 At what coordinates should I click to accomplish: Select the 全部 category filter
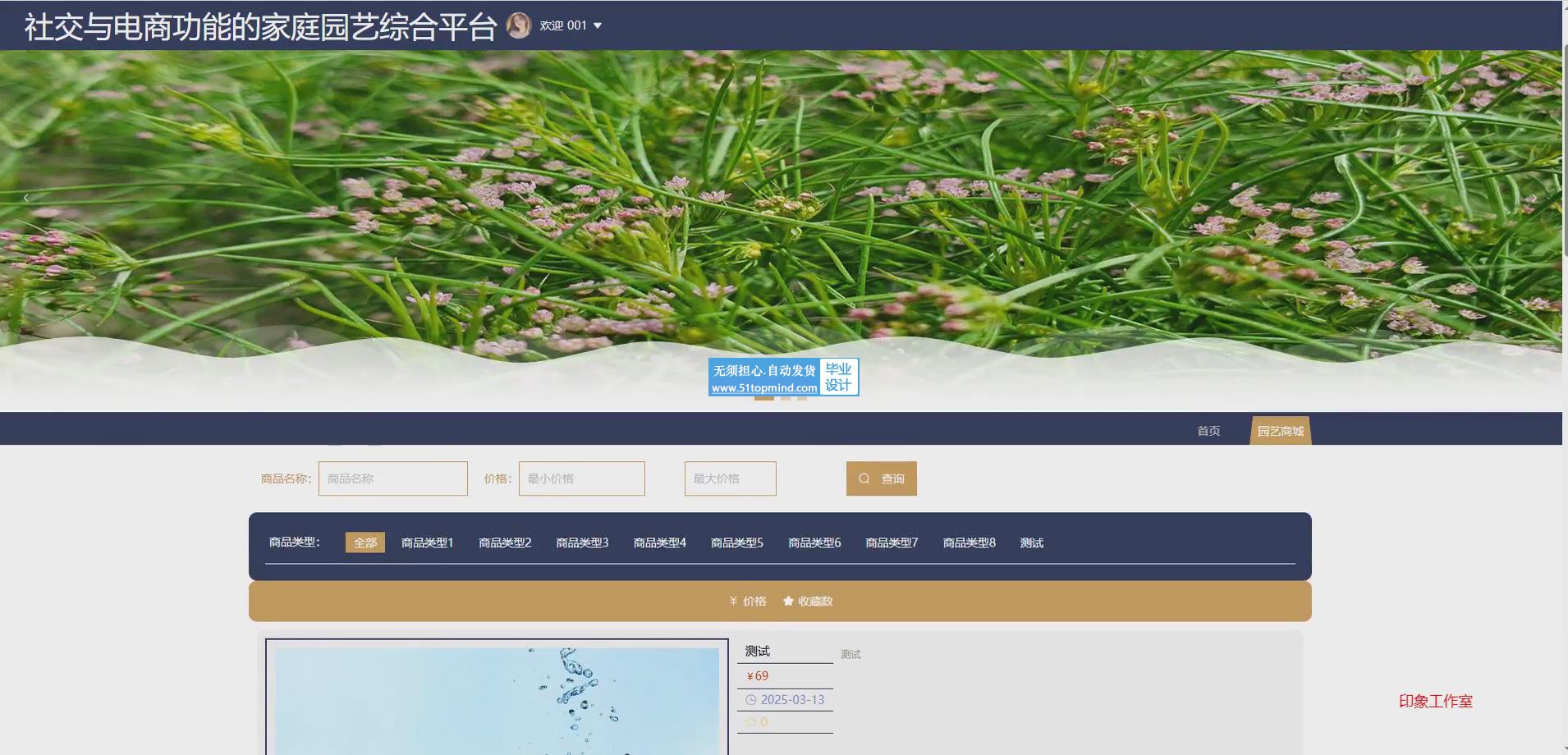pos(364,542)
